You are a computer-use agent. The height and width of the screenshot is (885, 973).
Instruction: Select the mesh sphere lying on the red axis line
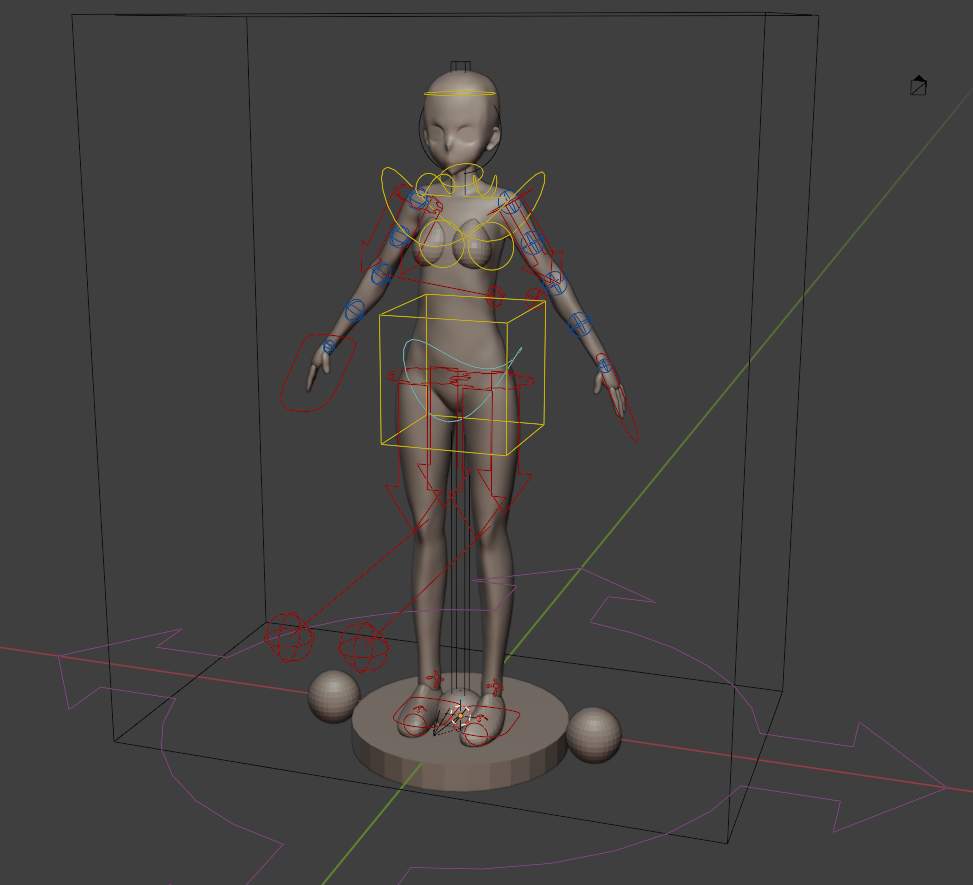[594, 735]
